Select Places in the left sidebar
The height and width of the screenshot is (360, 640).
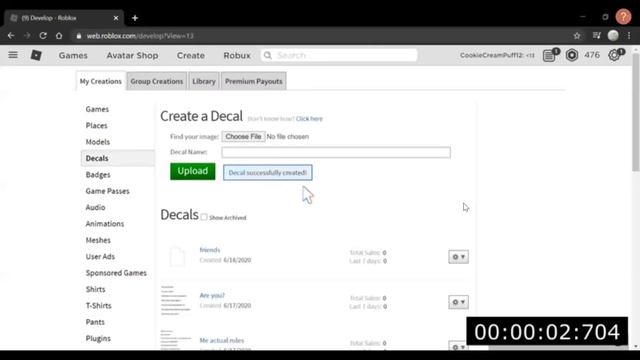coord(96,125)
